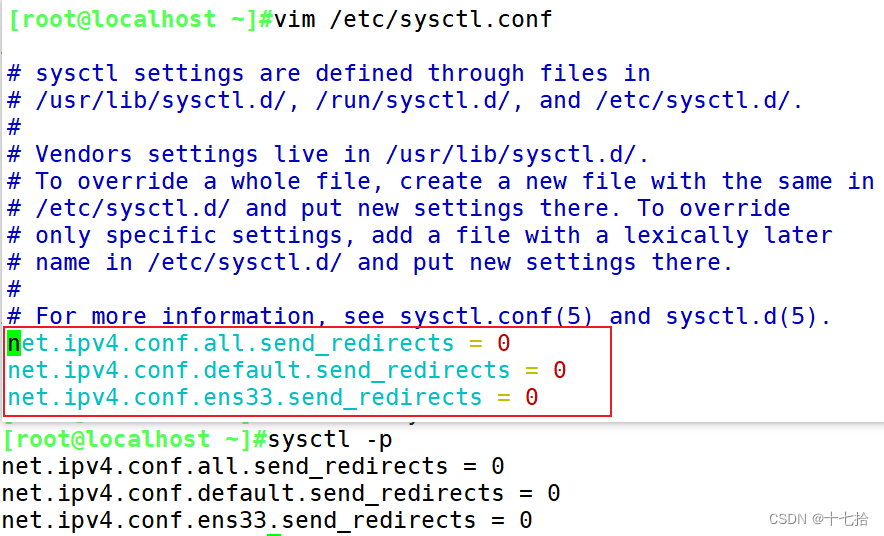Click the line '# For more information, see sysctl.conf(5)'
The image size is (884, 536).
419,316
